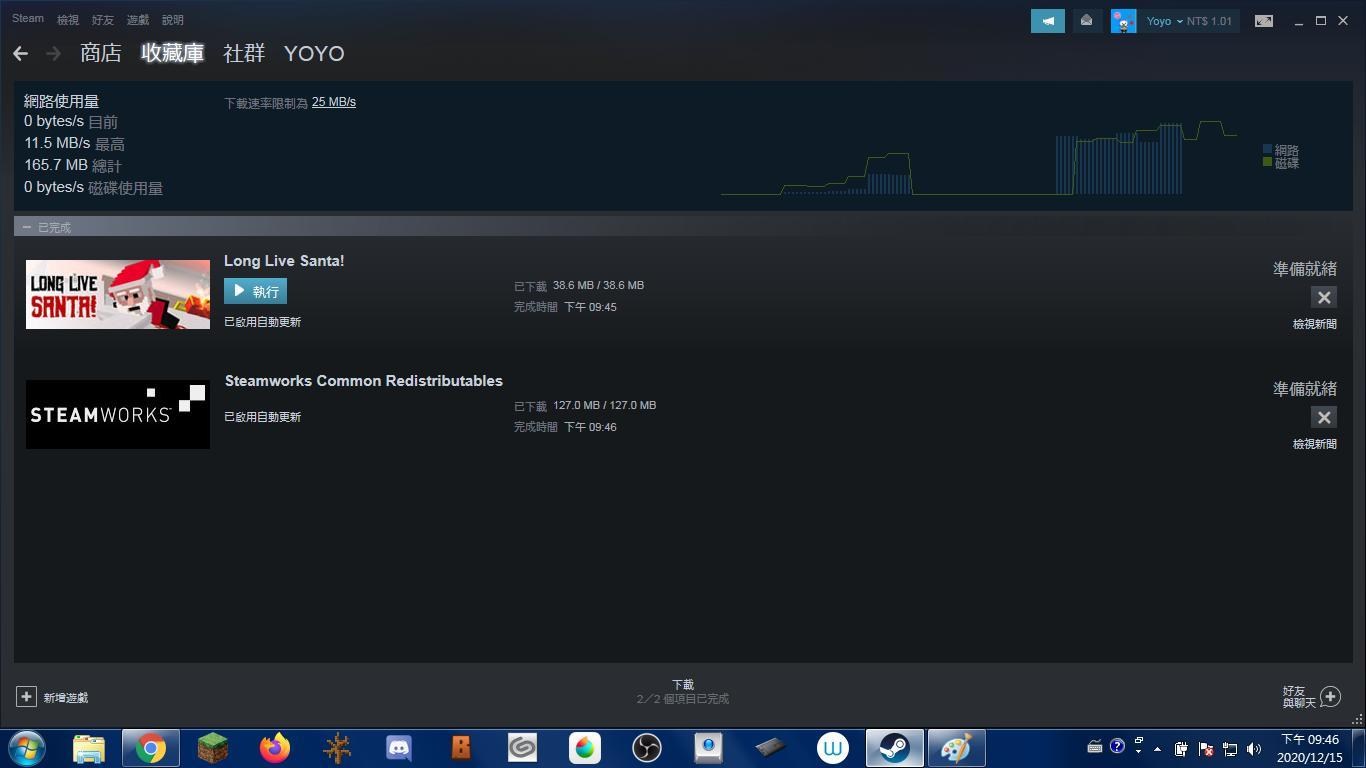Open Steamworks Common Redistributables title
This screenshot has height=768, width=1366.
pyautogui.click(x=364, y=381)
